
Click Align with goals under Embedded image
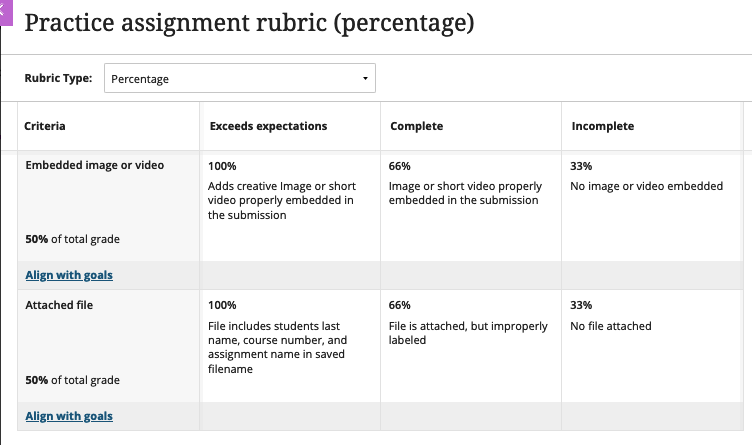coord(69,275)
